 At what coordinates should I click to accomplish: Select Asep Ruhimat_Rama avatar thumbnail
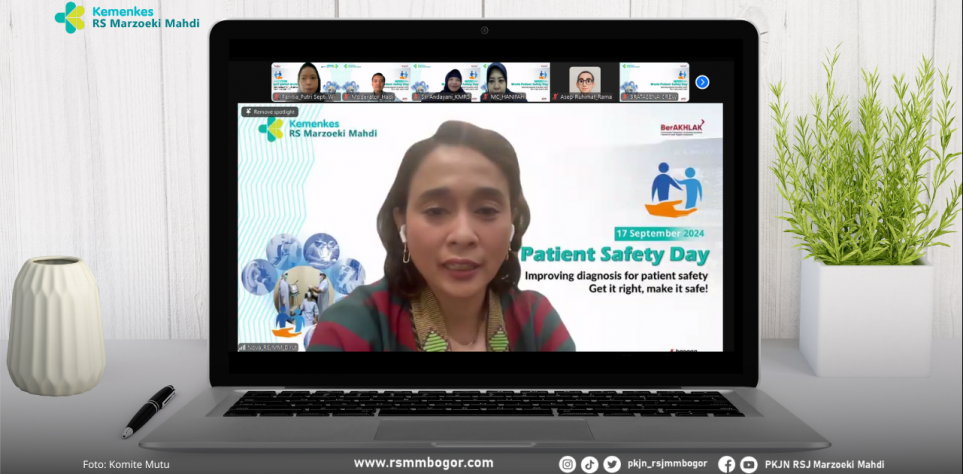pos(585,82)
